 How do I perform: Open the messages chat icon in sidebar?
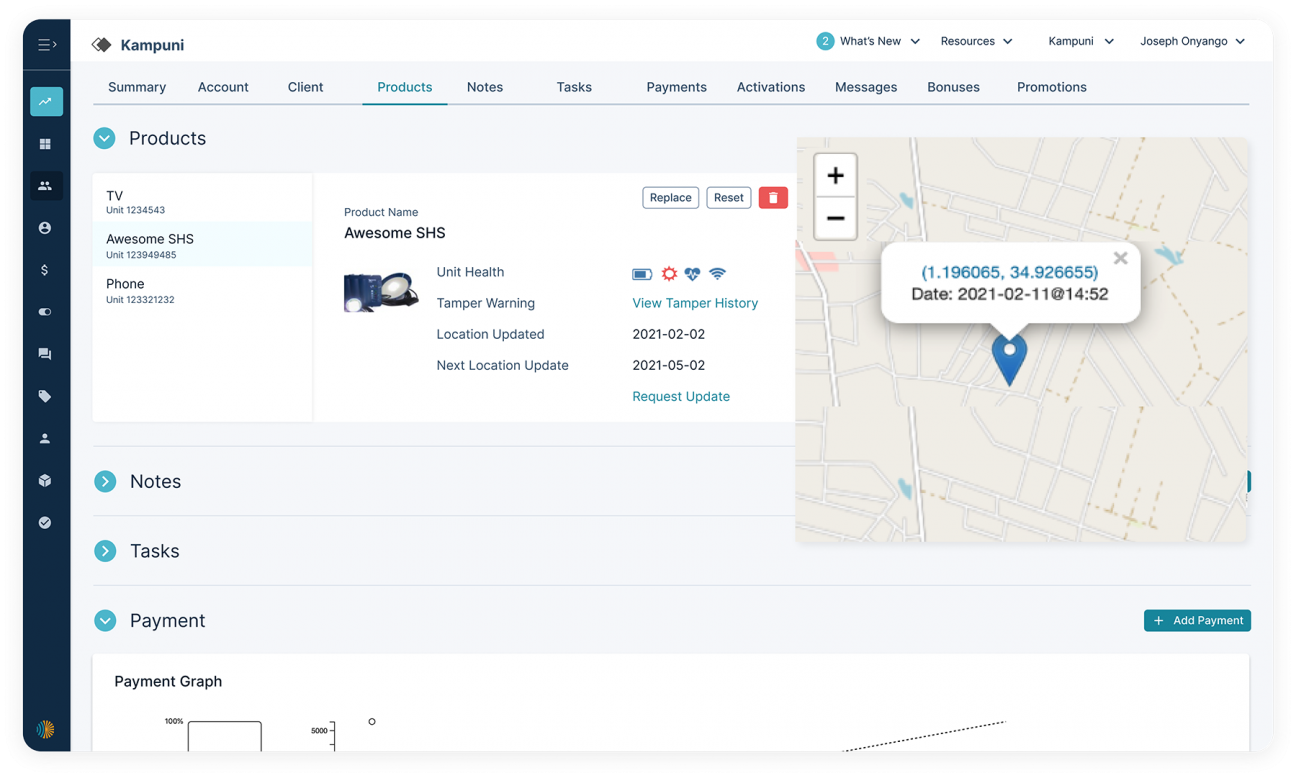click(x=46, y=353)
